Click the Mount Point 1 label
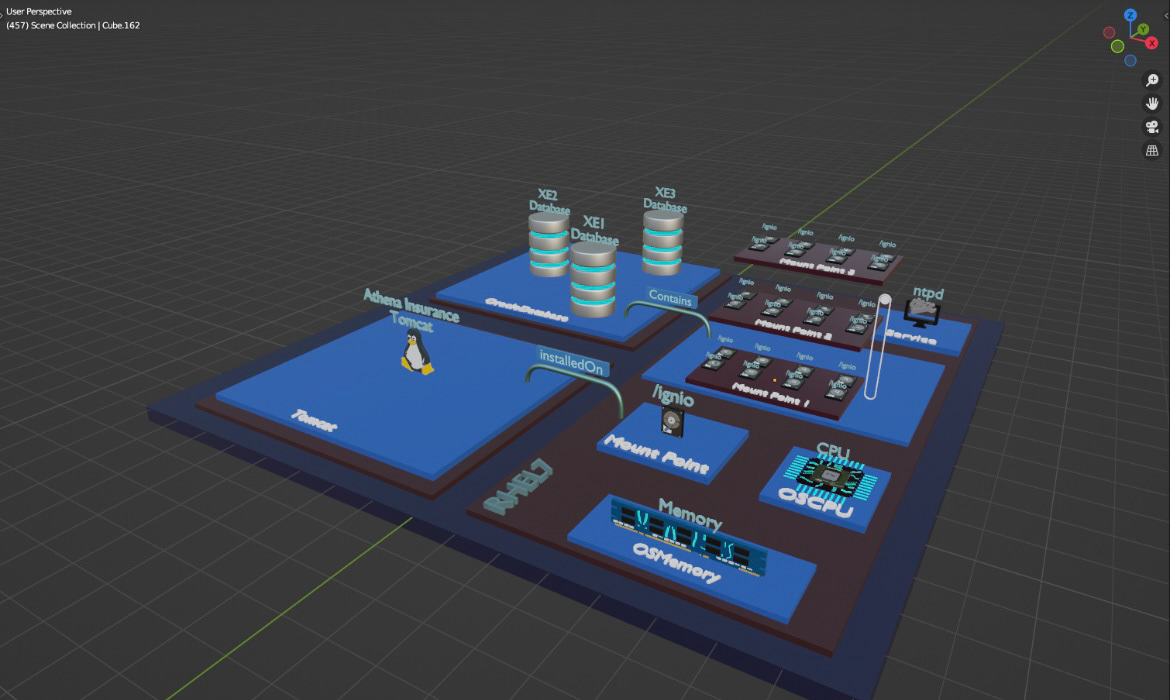Image resolution: width=1170 pixels, height=700 pixels. [x=771, y=393]
